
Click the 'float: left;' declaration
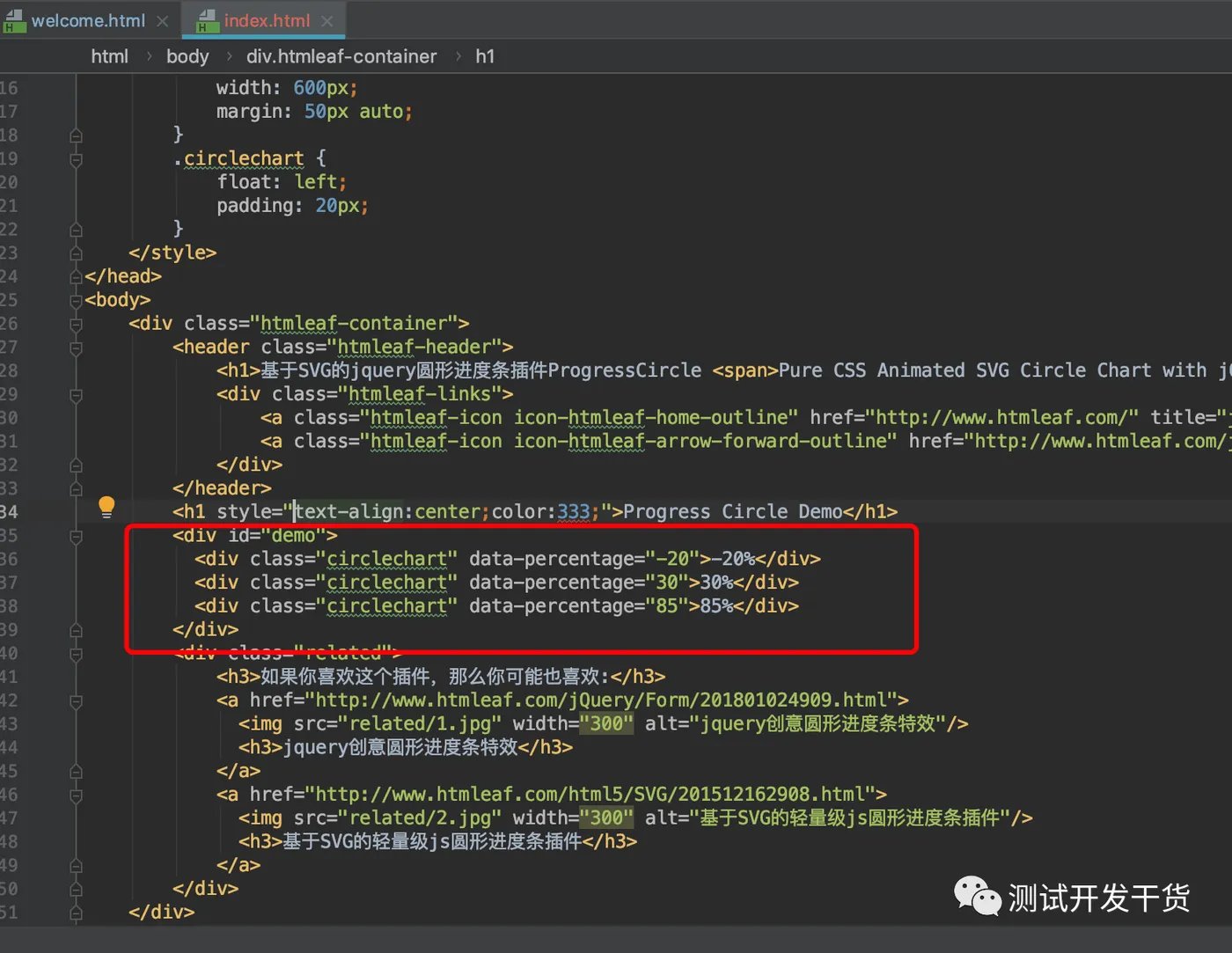tap(282, 182)
